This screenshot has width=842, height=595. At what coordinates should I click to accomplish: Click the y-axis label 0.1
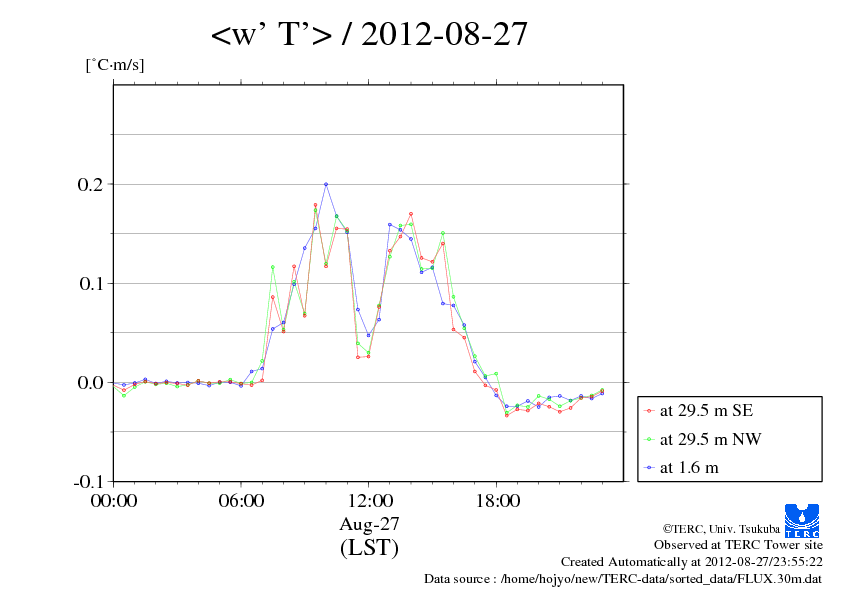(90, 284)
